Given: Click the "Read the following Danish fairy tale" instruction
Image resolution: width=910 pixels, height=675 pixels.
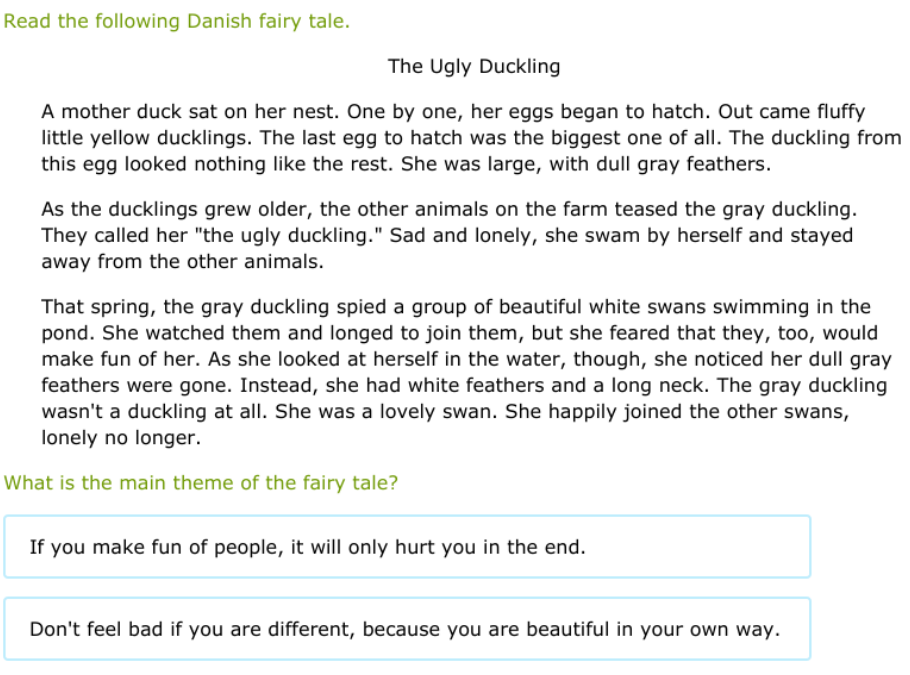Looking at the screenshot, I should [x=177, y=21].
